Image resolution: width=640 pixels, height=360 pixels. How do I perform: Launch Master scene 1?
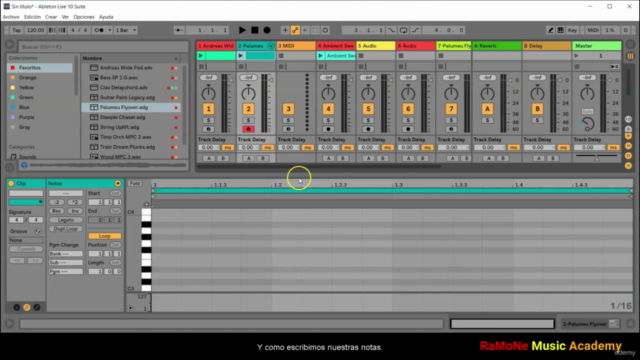576,56
